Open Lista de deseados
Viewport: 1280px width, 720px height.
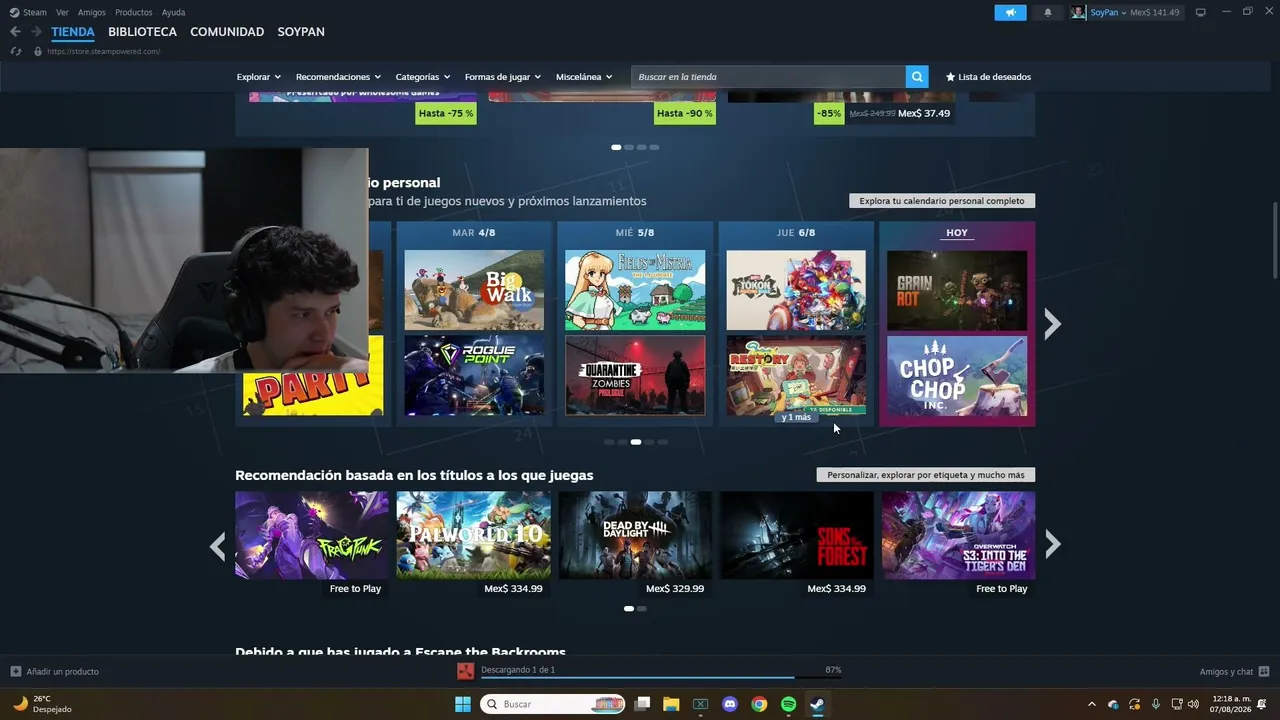pos(988,77)
